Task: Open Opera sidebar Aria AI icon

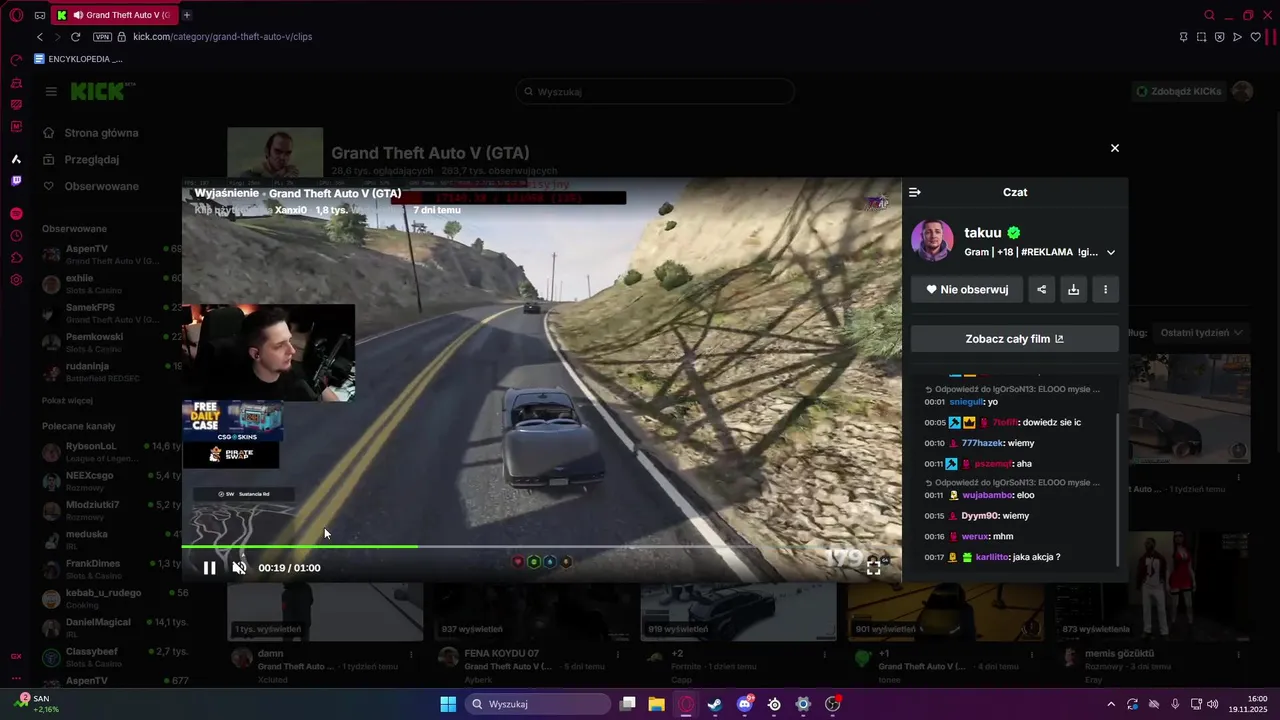Action: point(16,159)
